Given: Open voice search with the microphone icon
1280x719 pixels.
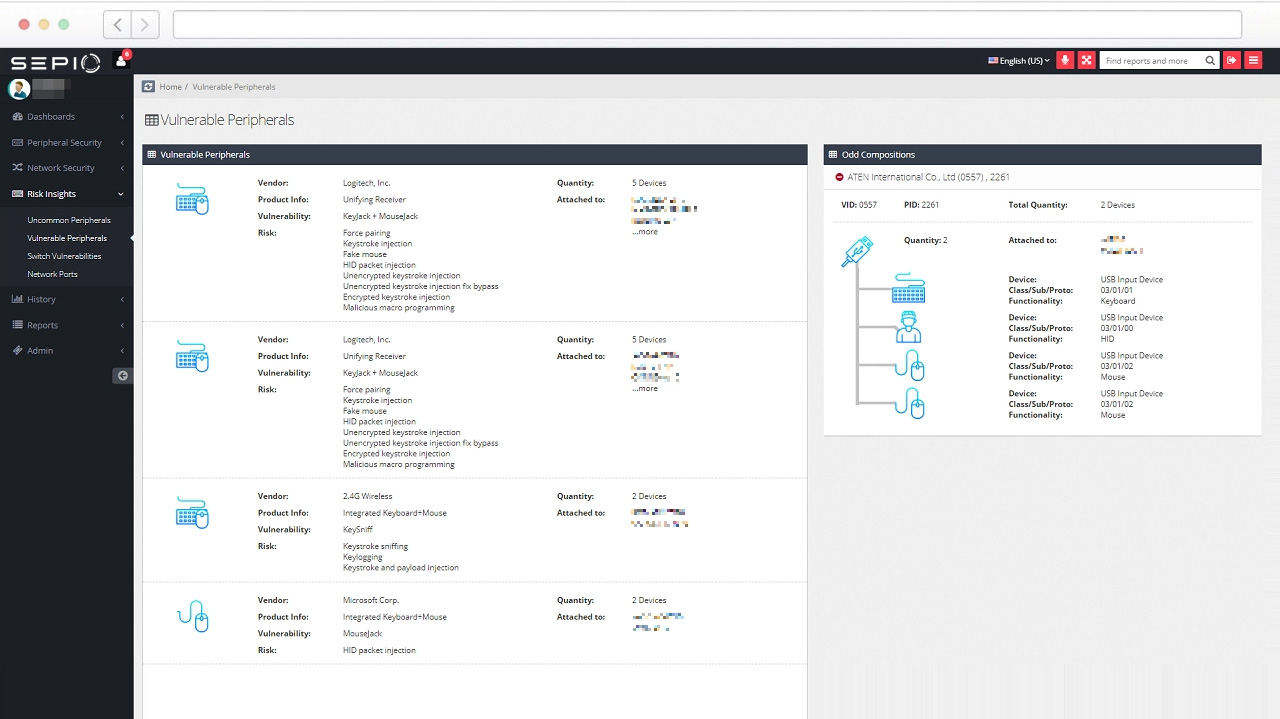Looking at the screenshot, I should pyautogui.click(x=1064, y=60).
